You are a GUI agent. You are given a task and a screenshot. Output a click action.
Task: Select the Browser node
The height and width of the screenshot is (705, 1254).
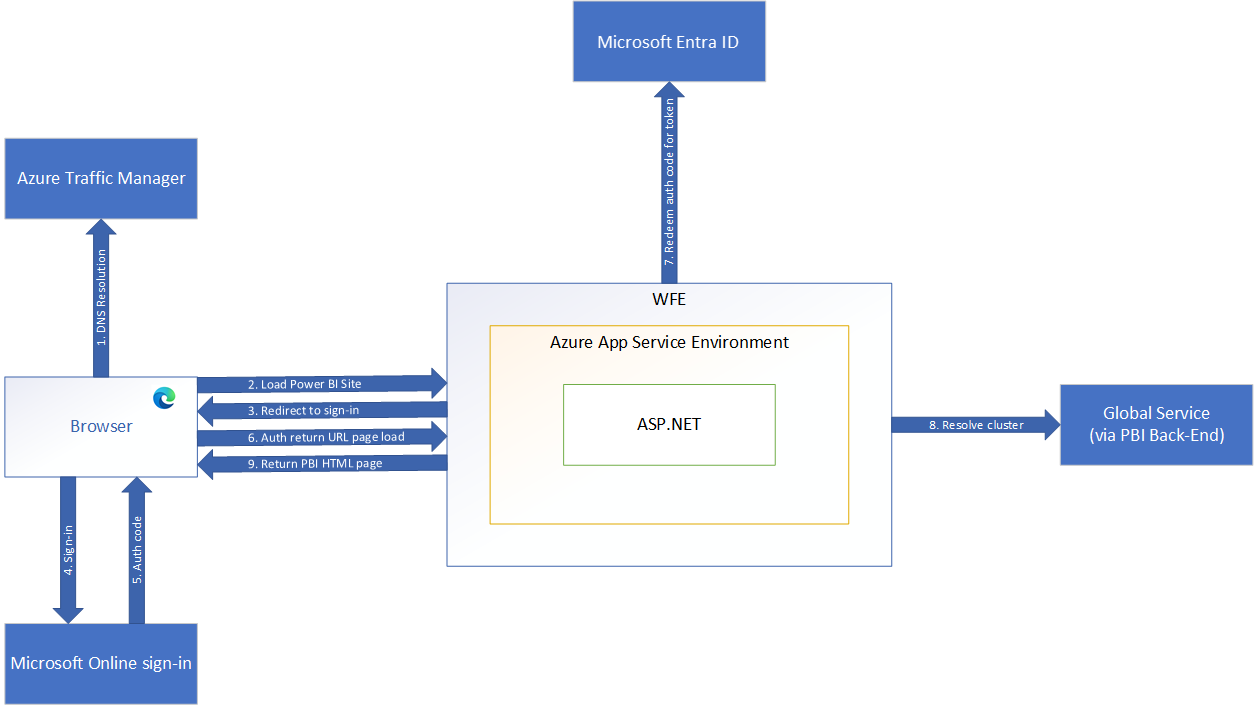pyautogui.click(x=100, y=426)
